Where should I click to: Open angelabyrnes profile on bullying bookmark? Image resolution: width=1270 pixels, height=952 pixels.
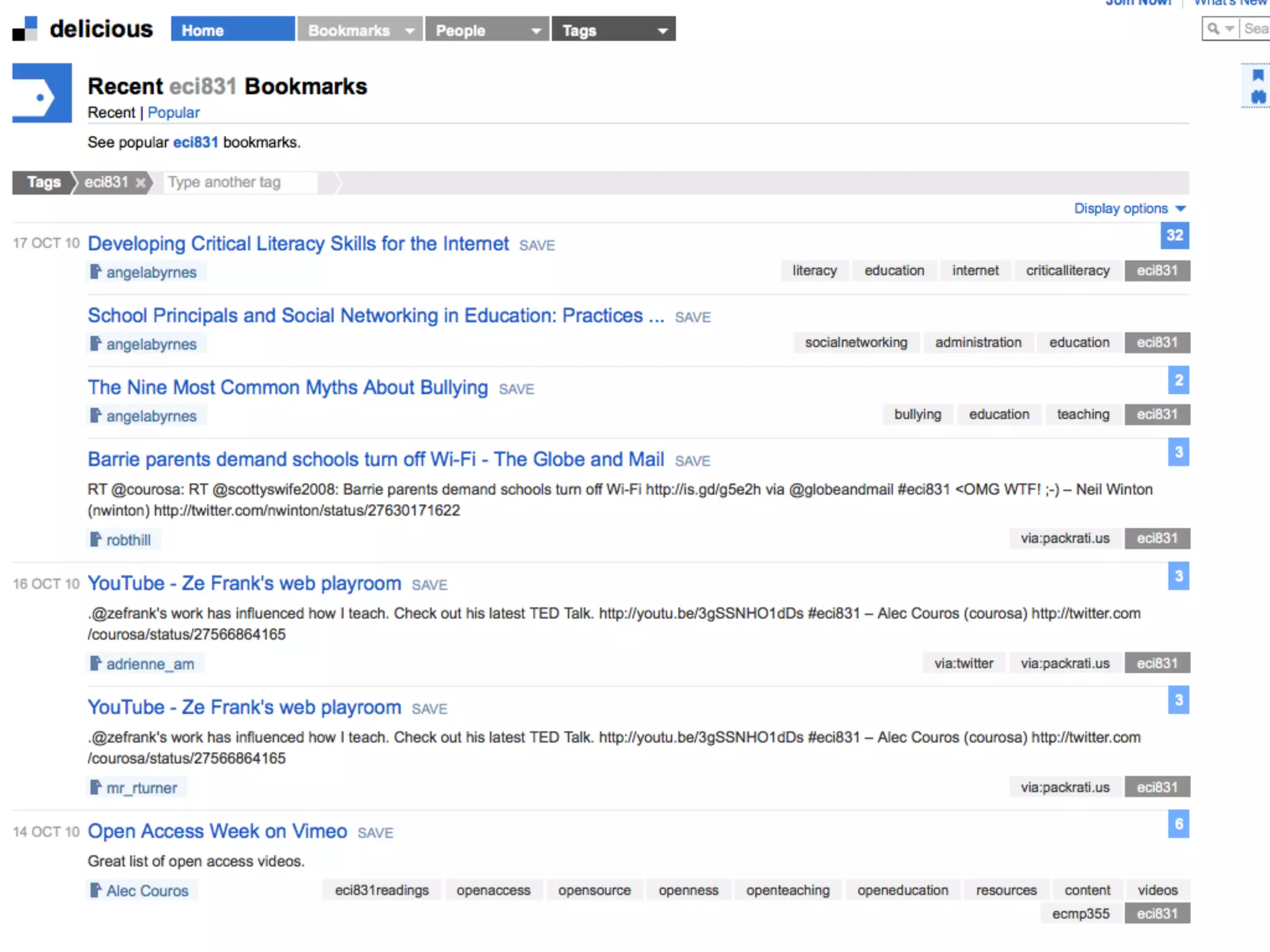pyautogui.click(x=151, y=416)
